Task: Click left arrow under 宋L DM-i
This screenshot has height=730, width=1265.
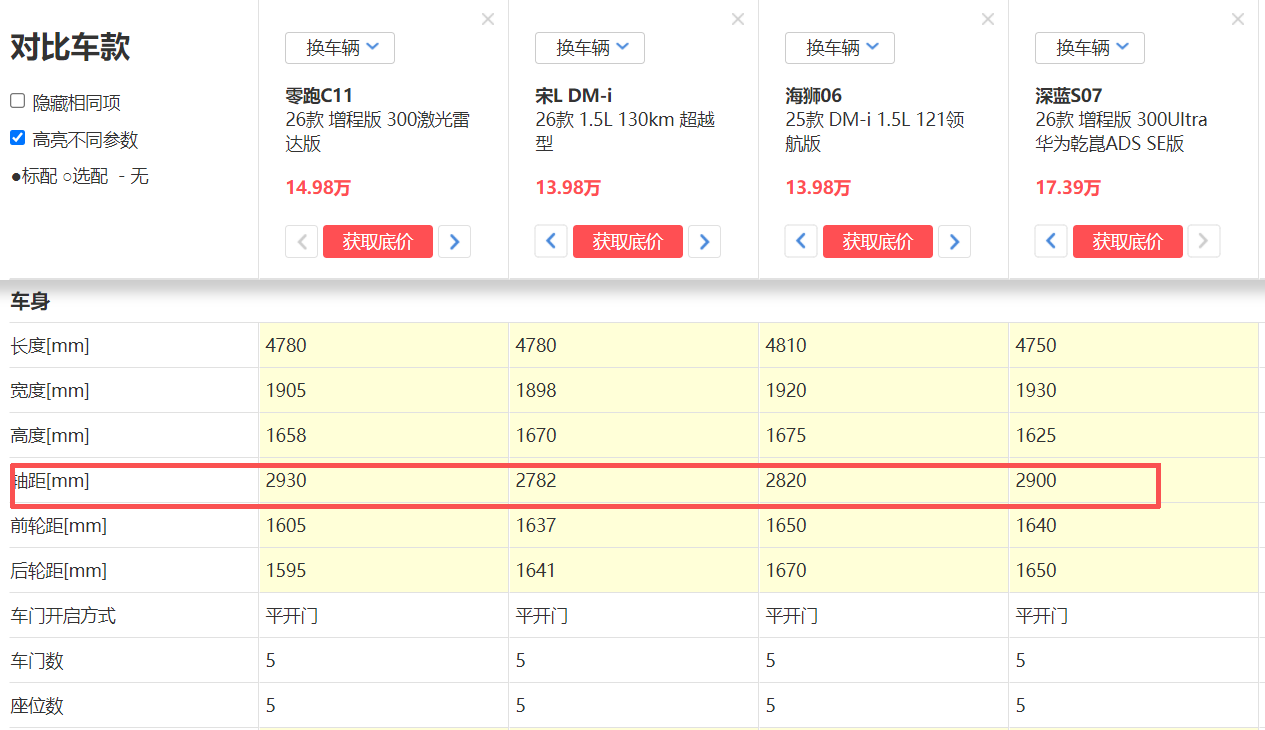Action: coord(551,241)
